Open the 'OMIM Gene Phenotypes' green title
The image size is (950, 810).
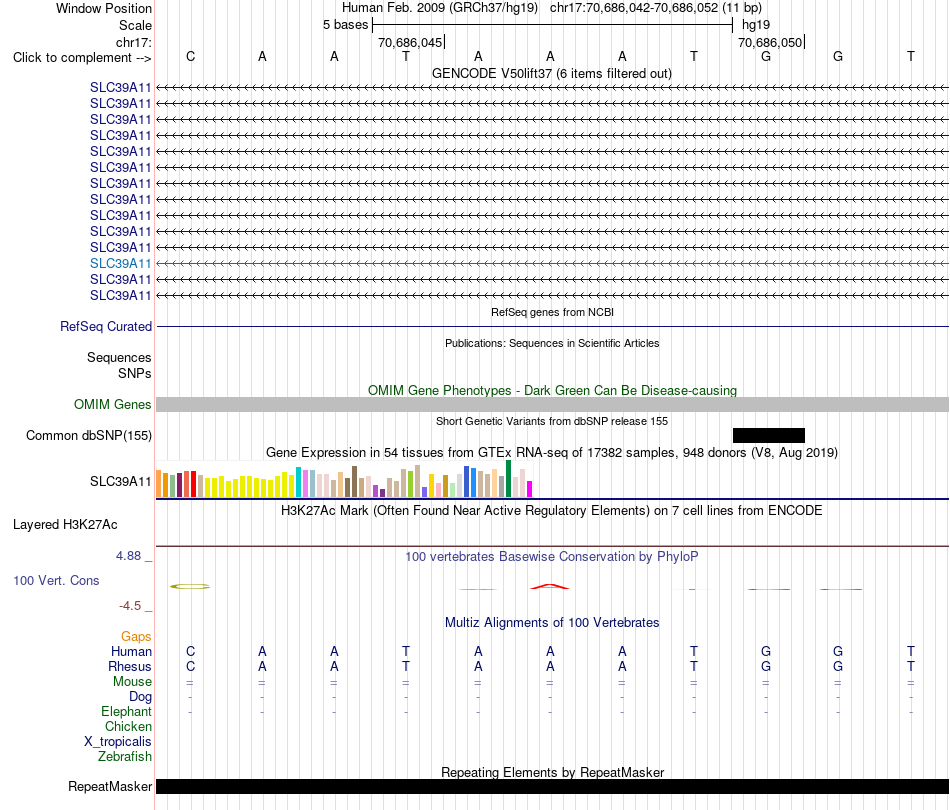[552, 391]
